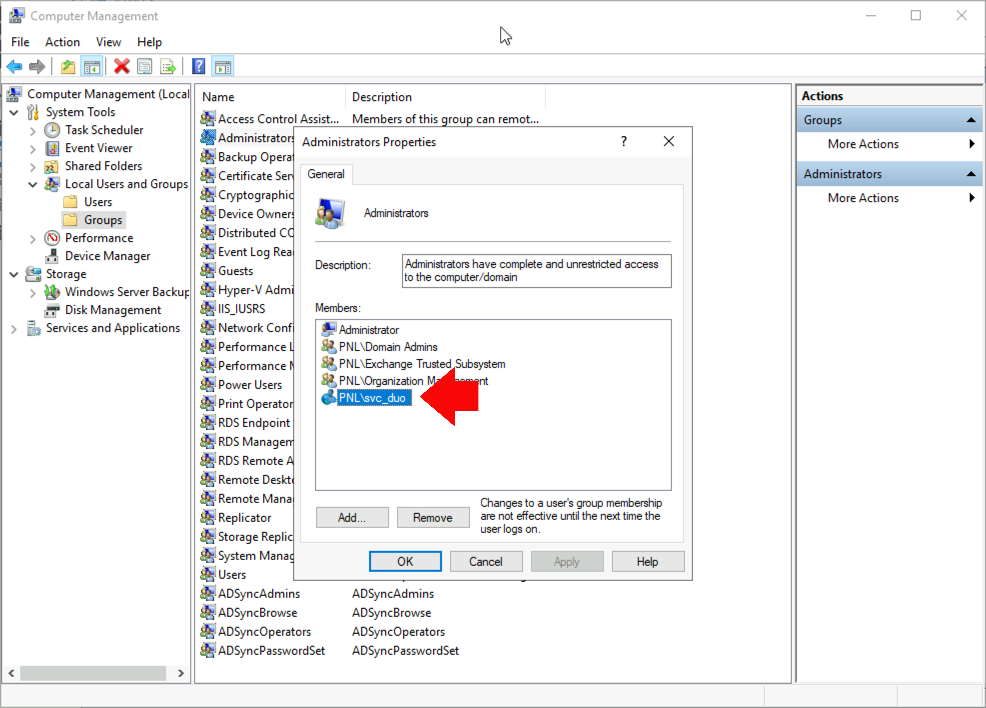Viewport: 986px width, 708px height.
Task: Collapse the Local Users and Groups node
Action: click(33, 184)
